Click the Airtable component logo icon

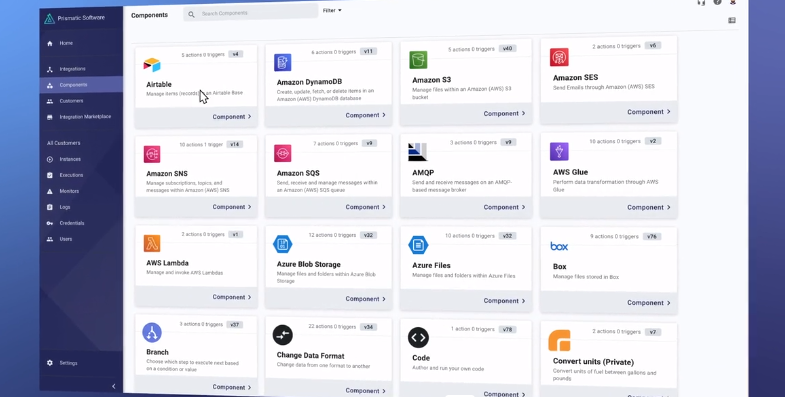pyautogui.click(x=152, y=65)
